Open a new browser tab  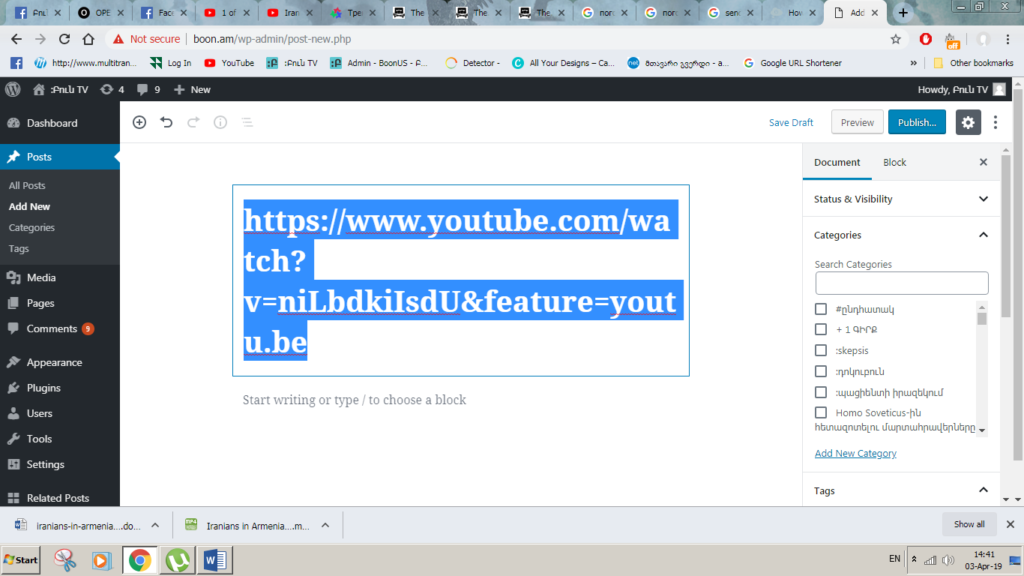(903, 12)
